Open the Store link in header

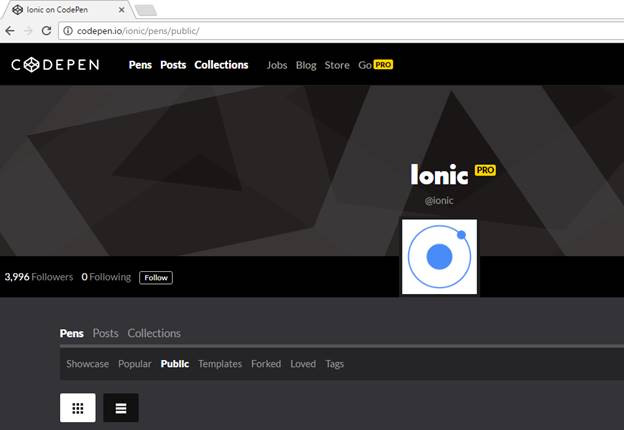tap(337, 65)
